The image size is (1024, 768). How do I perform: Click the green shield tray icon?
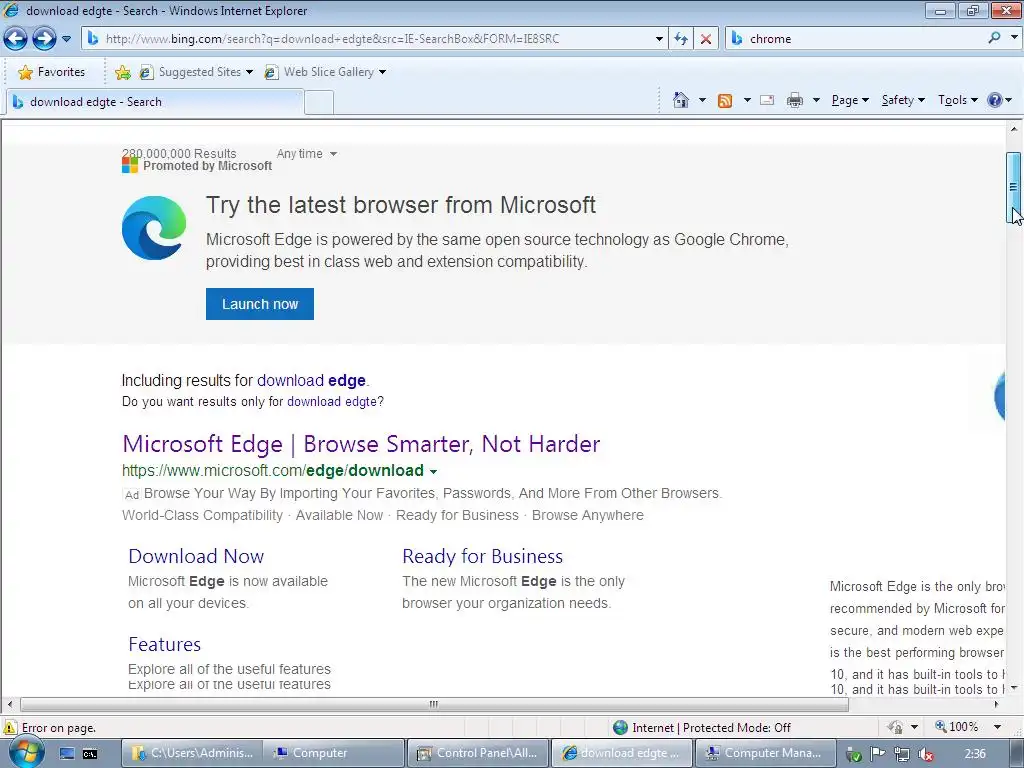click(x=854, y=754)
